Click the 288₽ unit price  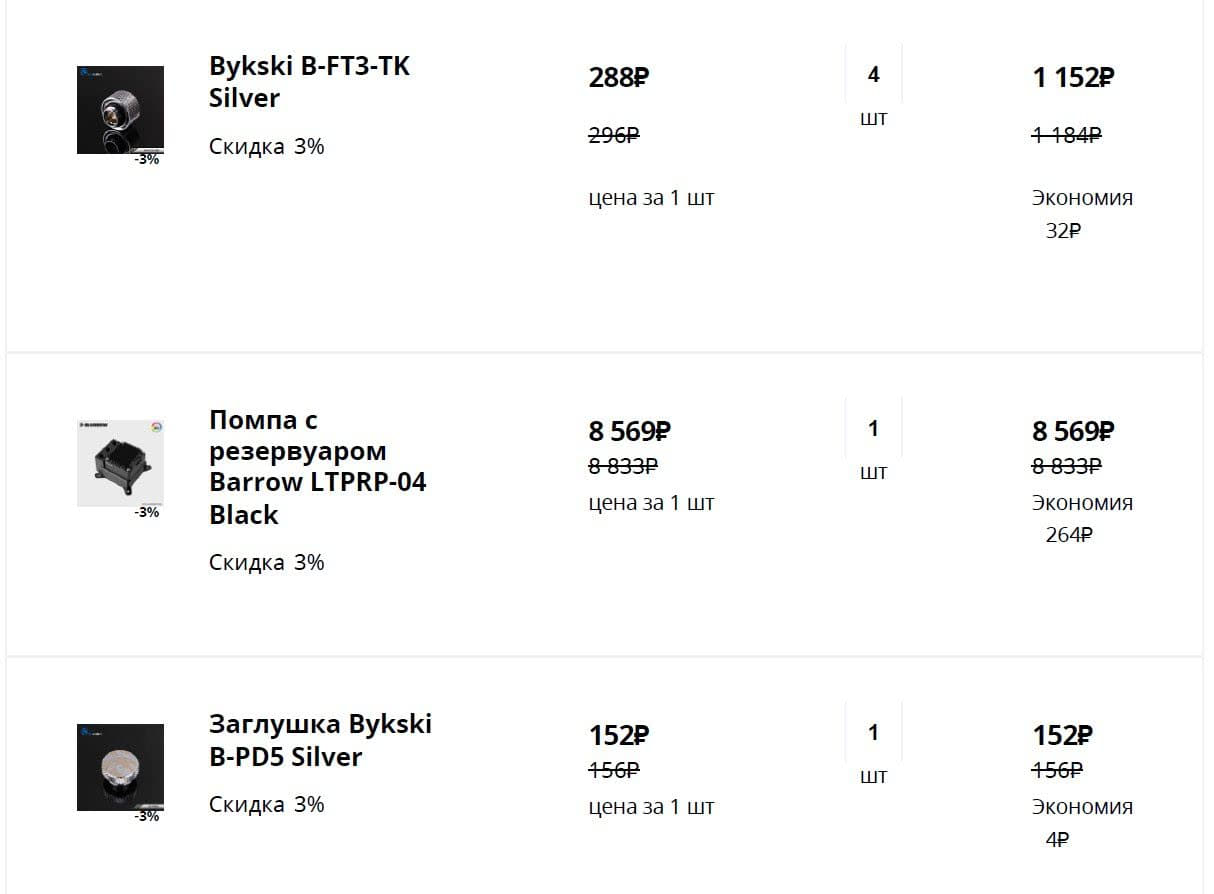click(618, 78)
